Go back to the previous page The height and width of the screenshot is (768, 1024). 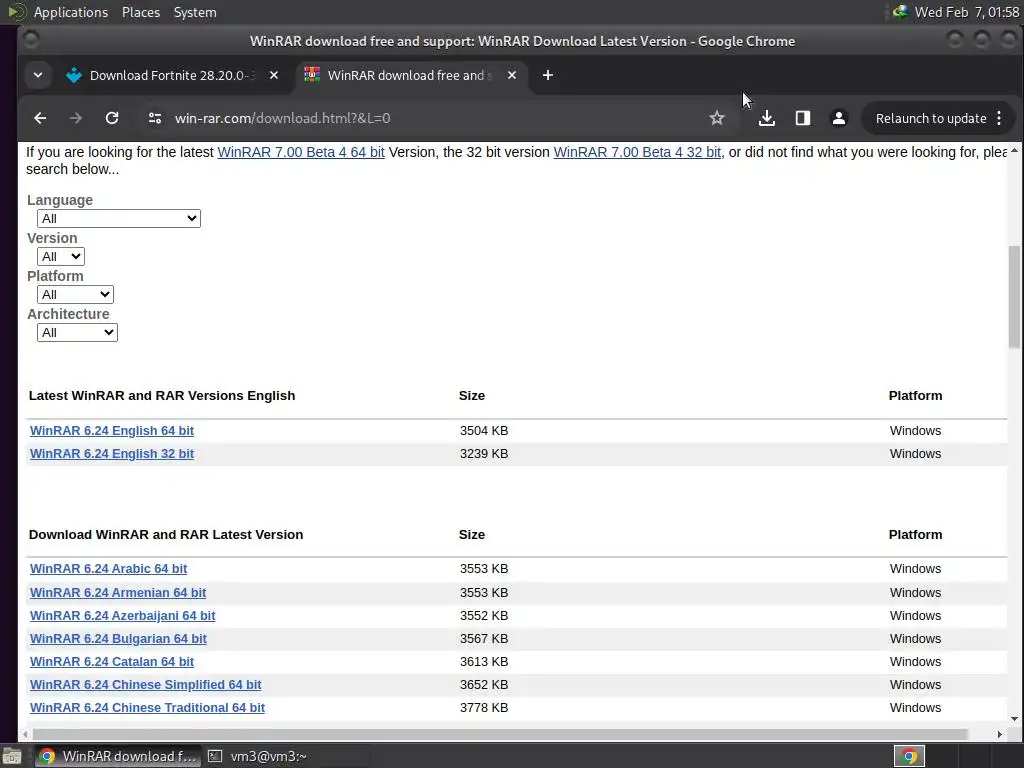click(40, 118)
